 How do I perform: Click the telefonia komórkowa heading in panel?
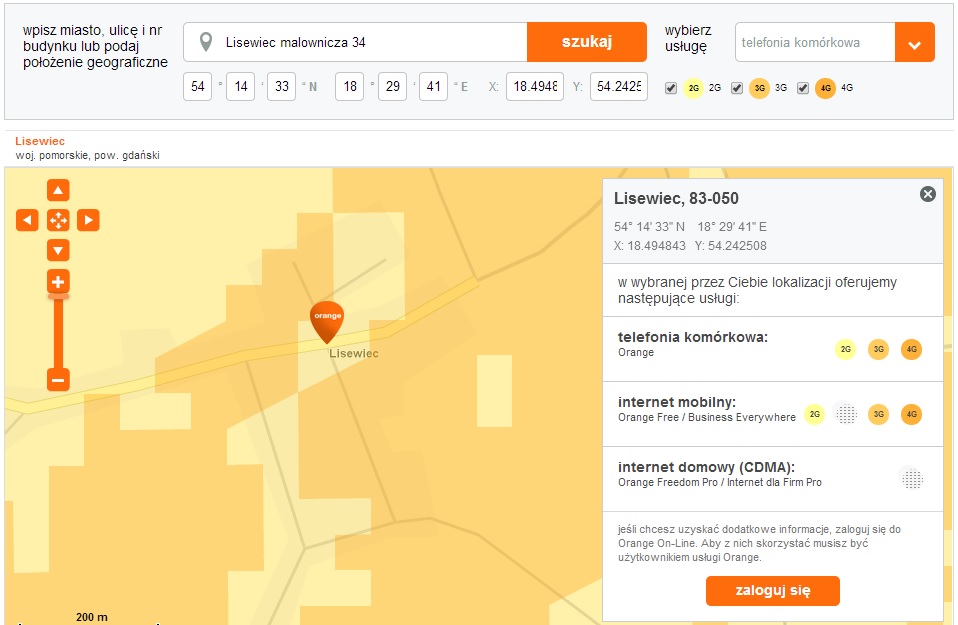693,337
